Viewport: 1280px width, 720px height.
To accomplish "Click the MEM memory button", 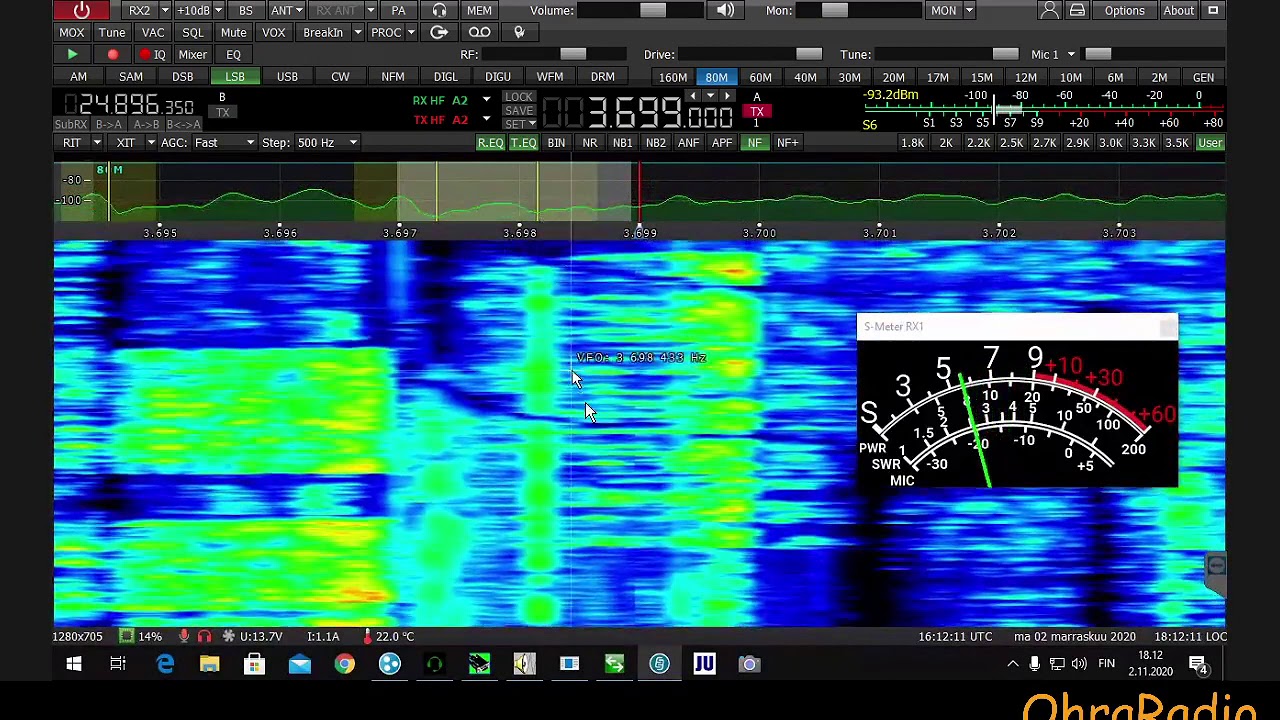I will [479, 10].
